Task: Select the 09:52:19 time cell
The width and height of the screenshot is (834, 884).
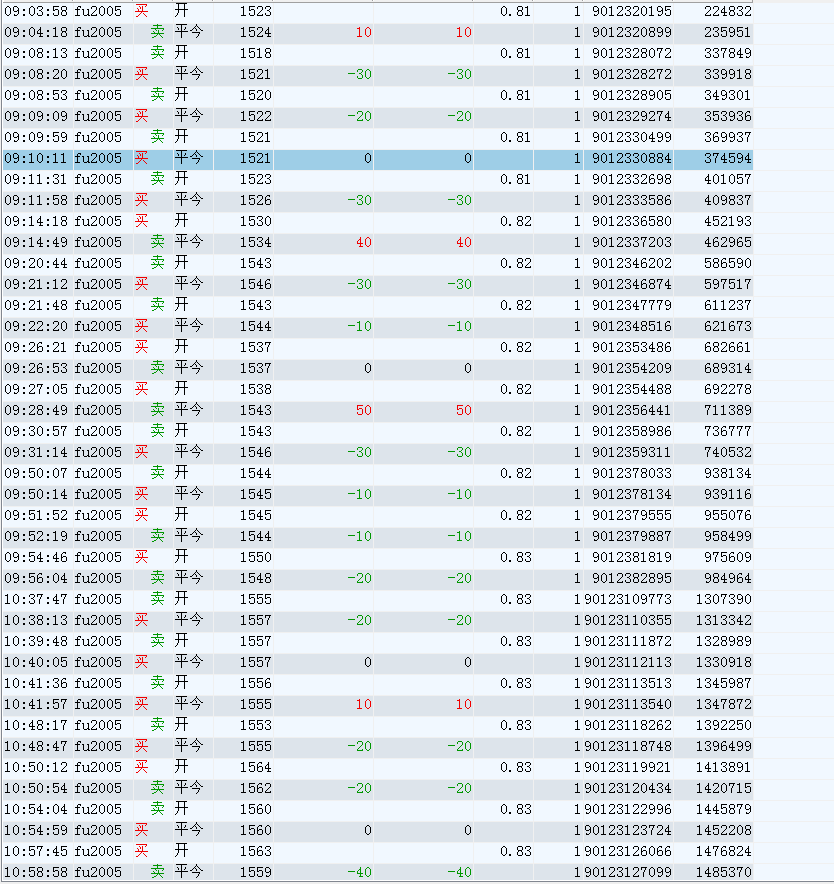Action: tap(36, 536)
